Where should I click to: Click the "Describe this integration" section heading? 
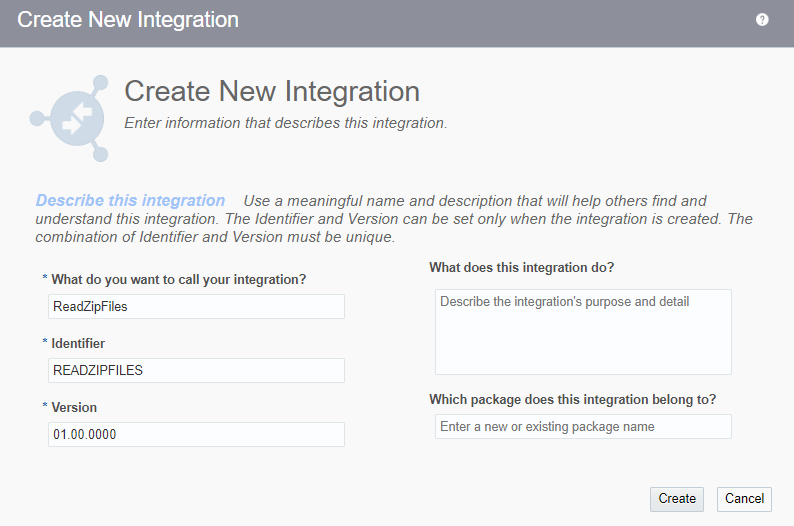tap(130, 201)
